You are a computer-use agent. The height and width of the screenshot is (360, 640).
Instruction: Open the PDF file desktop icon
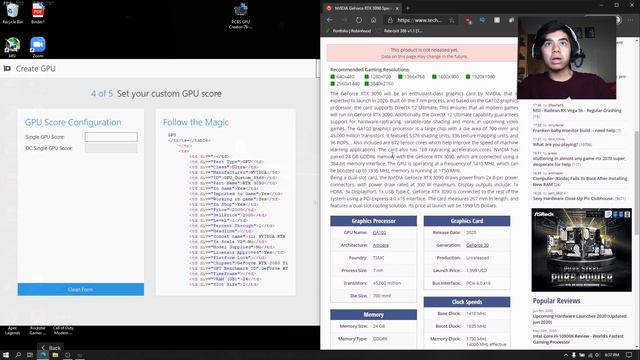(38, 13)
